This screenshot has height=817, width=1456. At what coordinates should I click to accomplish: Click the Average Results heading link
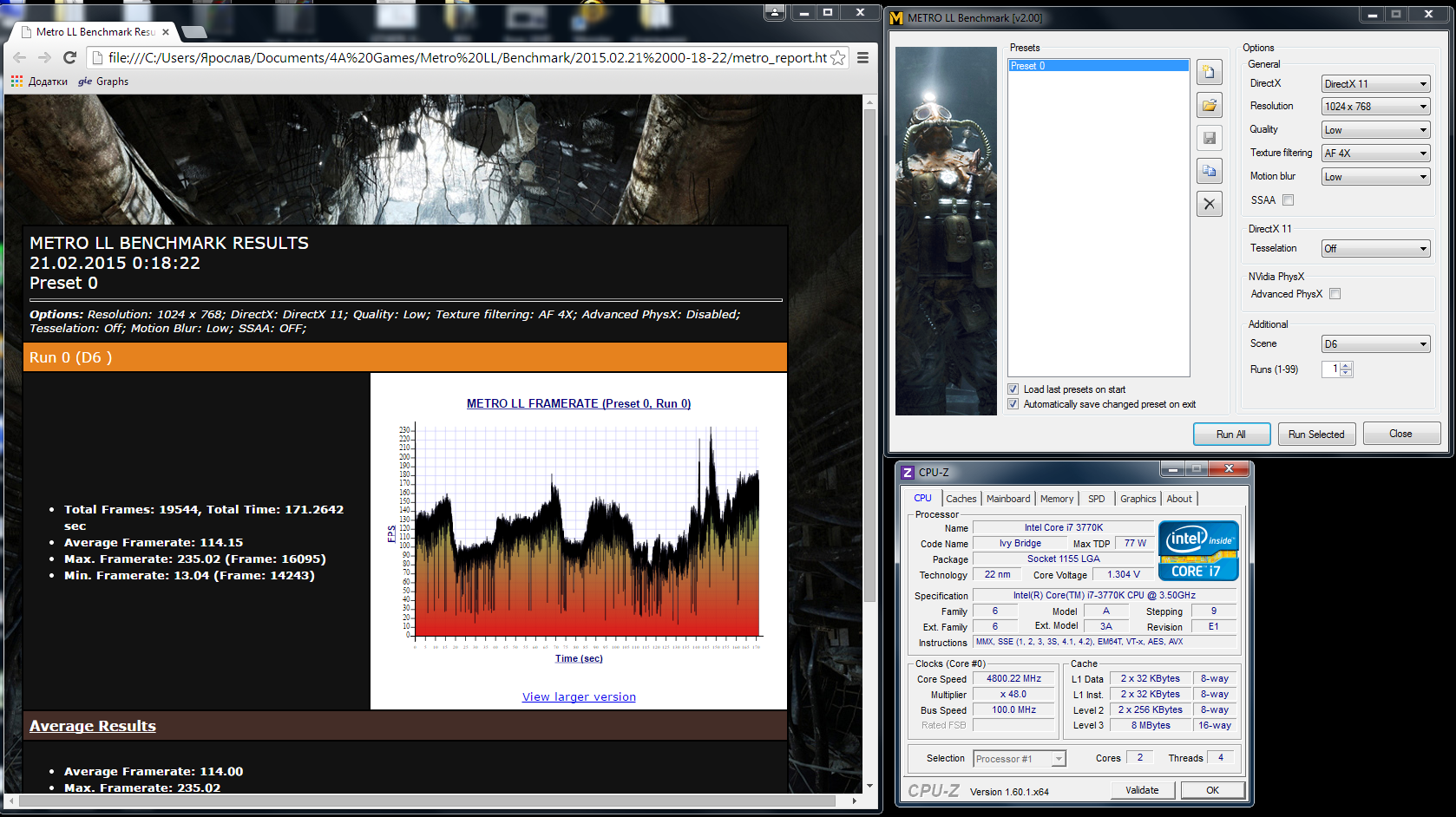coord(93,726)
